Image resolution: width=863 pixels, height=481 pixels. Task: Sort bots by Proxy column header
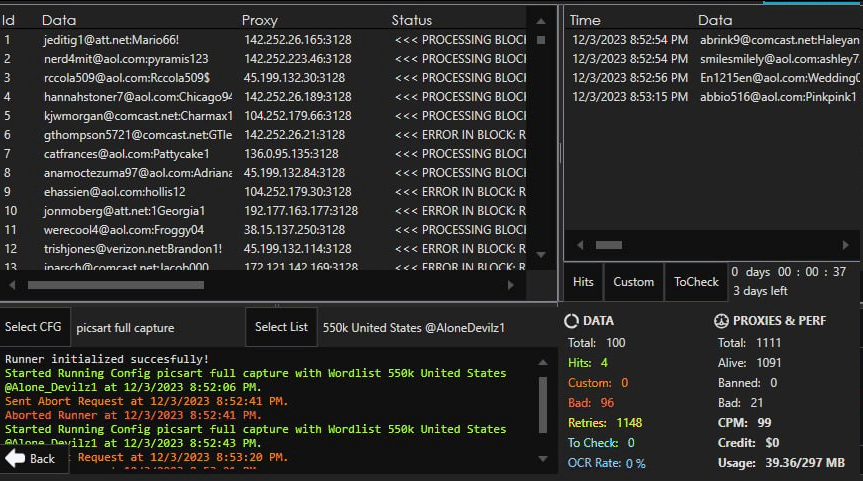pos(260,20)
